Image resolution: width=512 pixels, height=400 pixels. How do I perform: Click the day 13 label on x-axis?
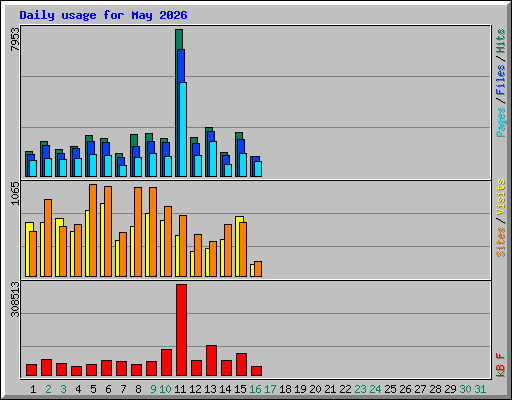[x=210, y=389]
